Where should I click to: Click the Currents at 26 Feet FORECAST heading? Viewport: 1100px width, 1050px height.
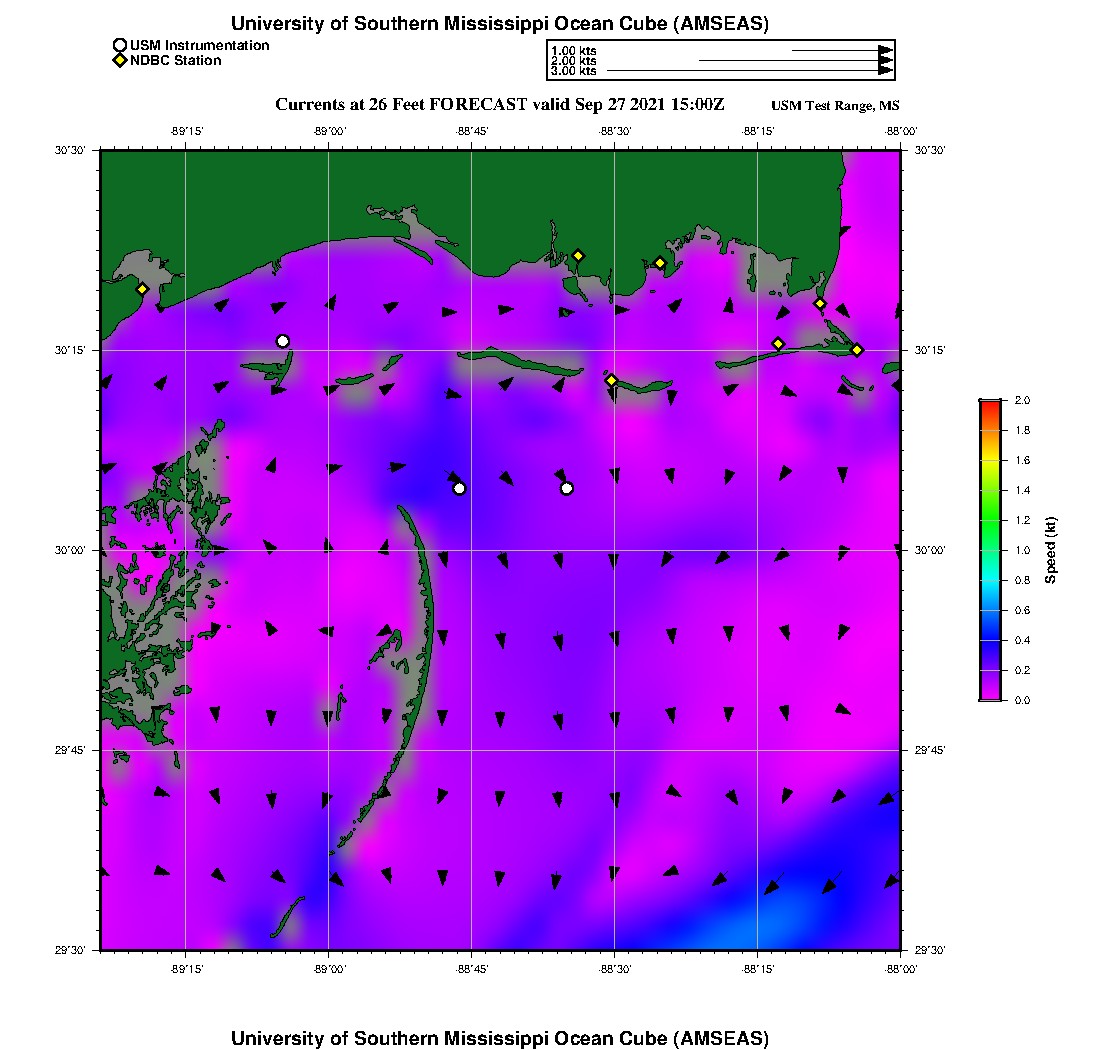499,105
